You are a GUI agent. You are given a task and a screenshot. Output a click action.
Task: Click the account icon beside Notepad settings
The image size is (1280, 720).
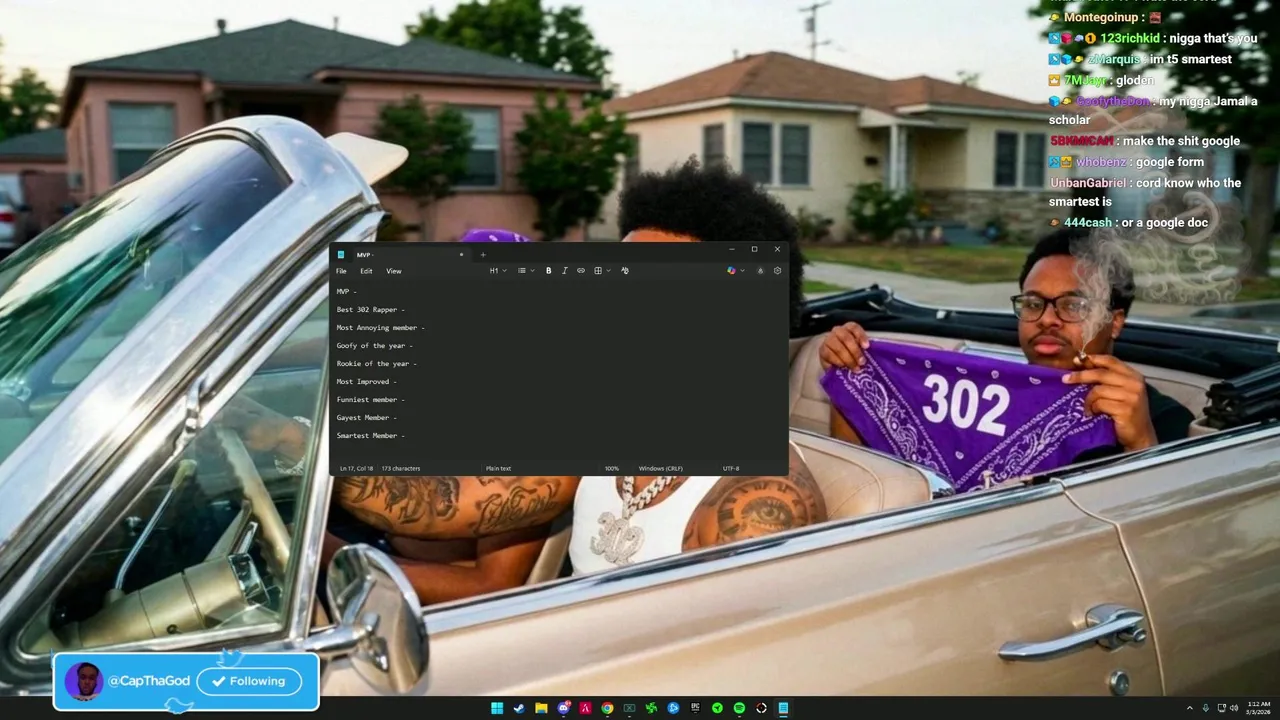760,270
